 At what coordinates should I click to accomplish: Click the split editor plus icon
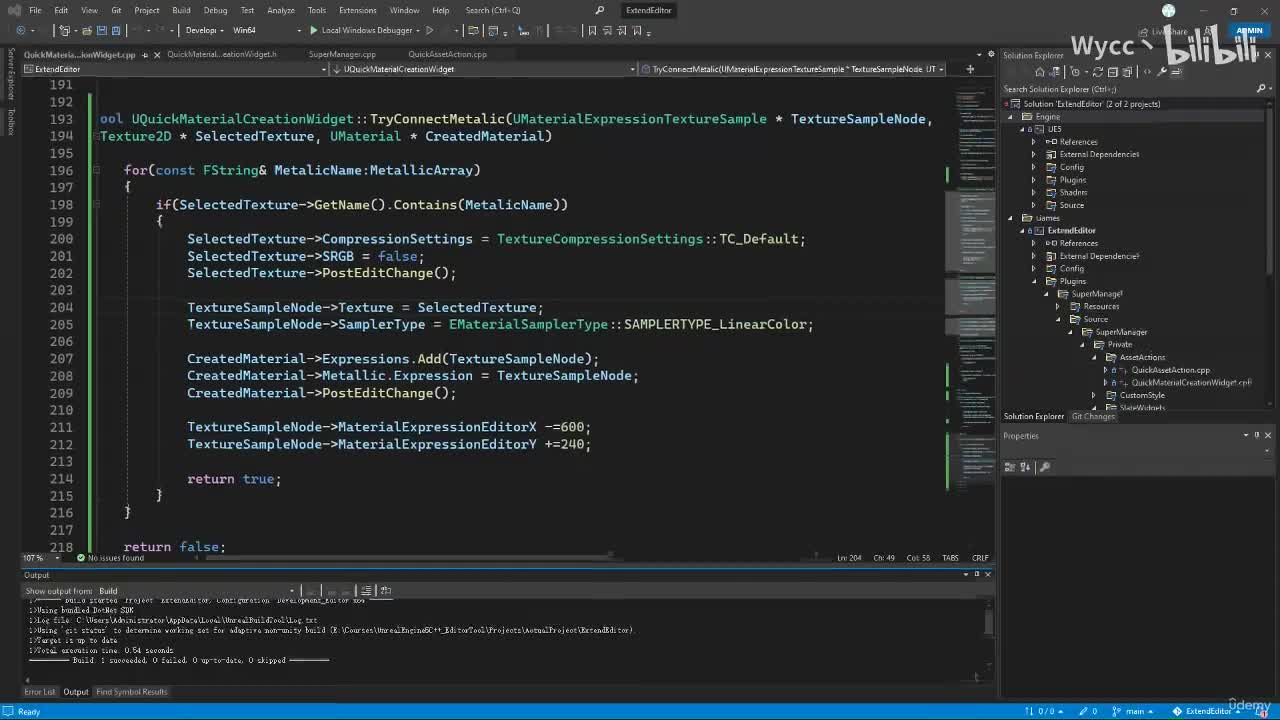tap(970, 69)
